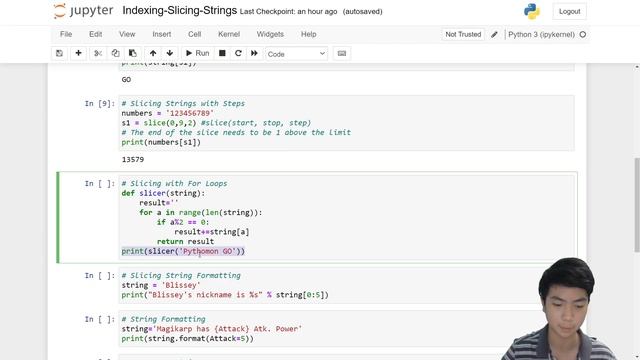640x360 pixels.
Task: Open the Help menu
Action: [x=309, y=34]
